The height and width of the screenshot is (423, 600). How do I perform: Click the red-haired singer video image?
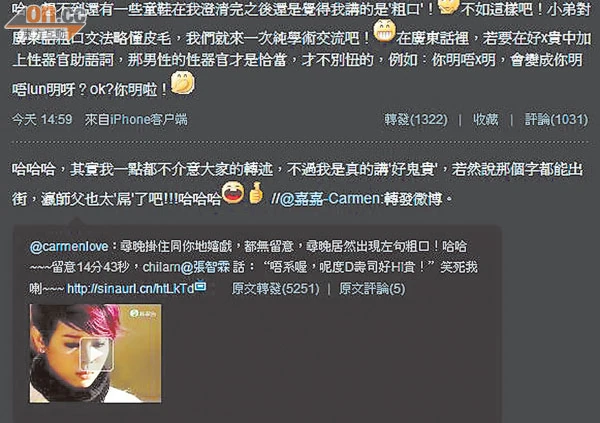click(x=95, y=353)
